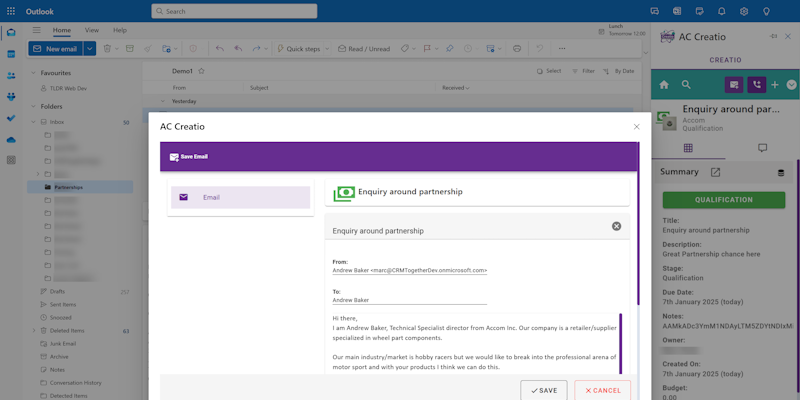This screenshot has height=400, width=800.
Task: Click Read / Unread button
Action: pyautogui.click(x=364, y=48)
